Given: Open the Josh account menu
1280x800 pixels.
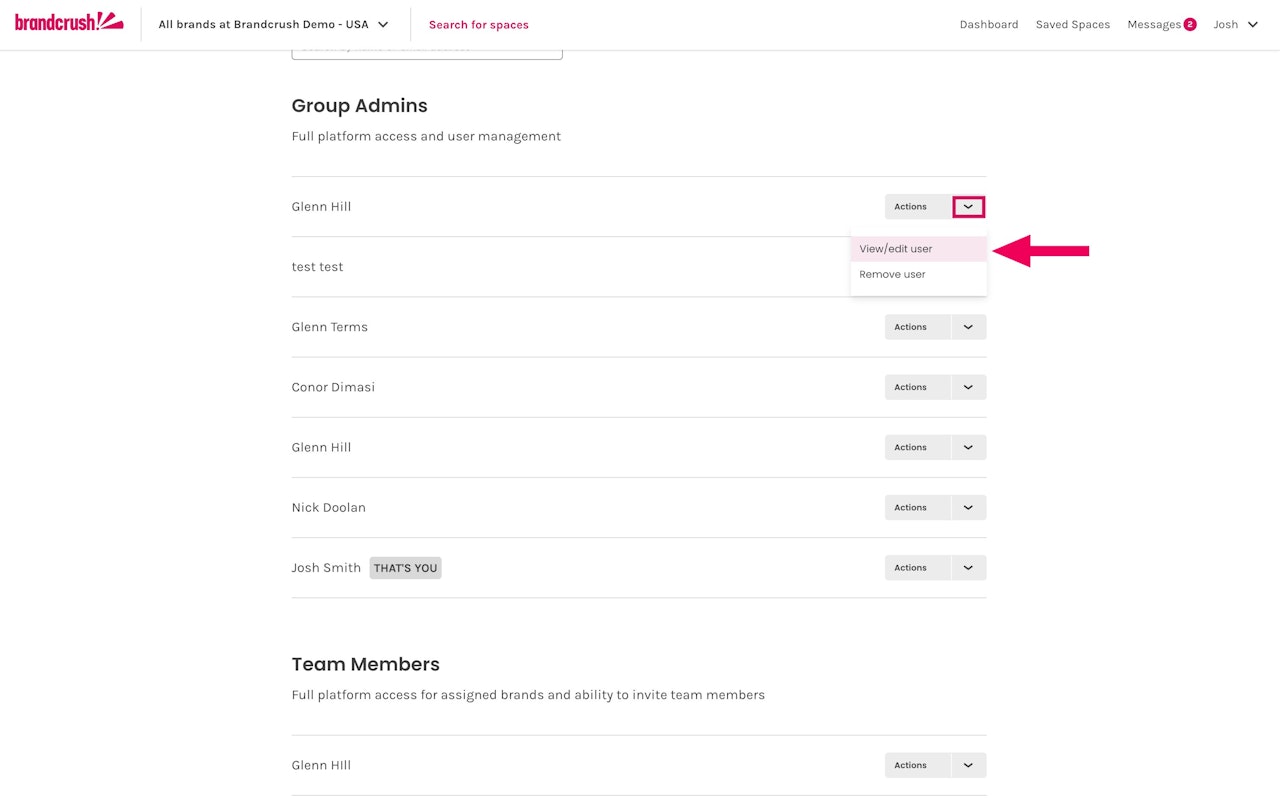Looking at the screenshot, I should tap(1235, 25).
